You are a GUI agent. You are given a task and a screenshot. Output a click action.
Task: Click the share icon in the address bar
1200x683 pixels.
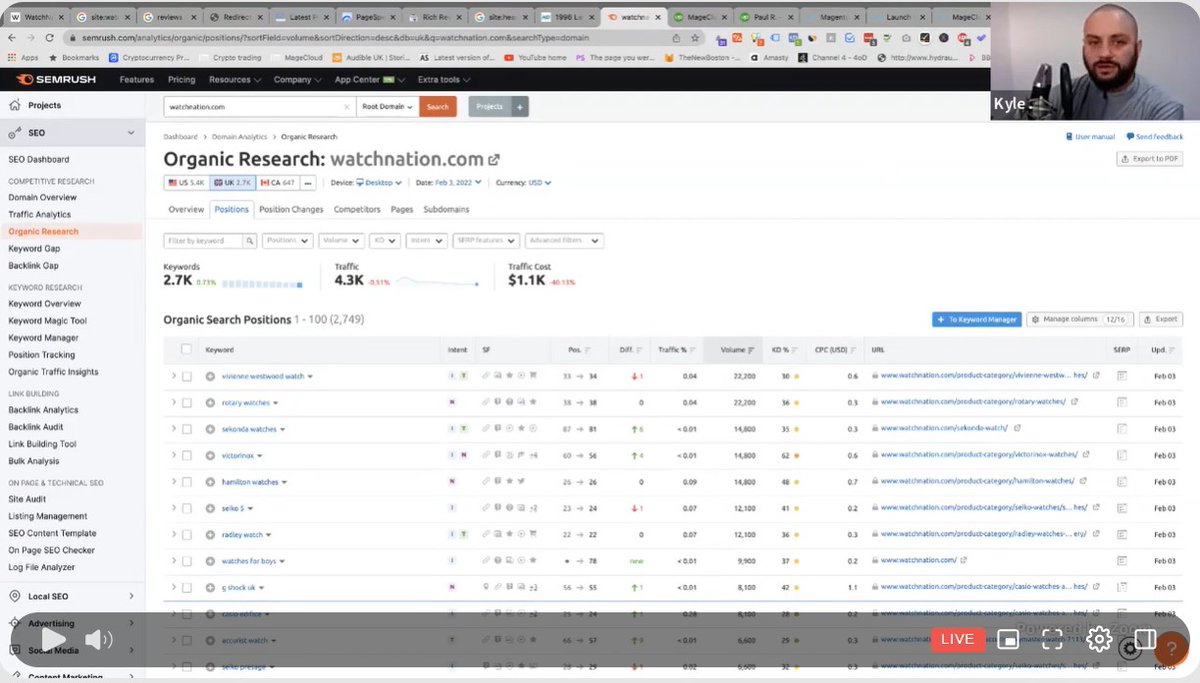pyautogui.click(x=677, y=38)
